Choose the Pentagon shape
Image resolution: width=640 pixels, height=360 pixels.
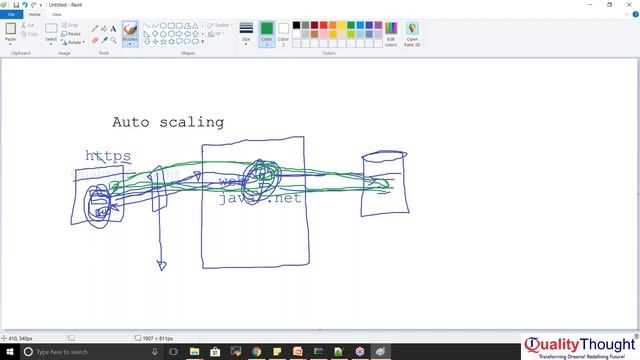pyautogui.click(x=163, y=33)
